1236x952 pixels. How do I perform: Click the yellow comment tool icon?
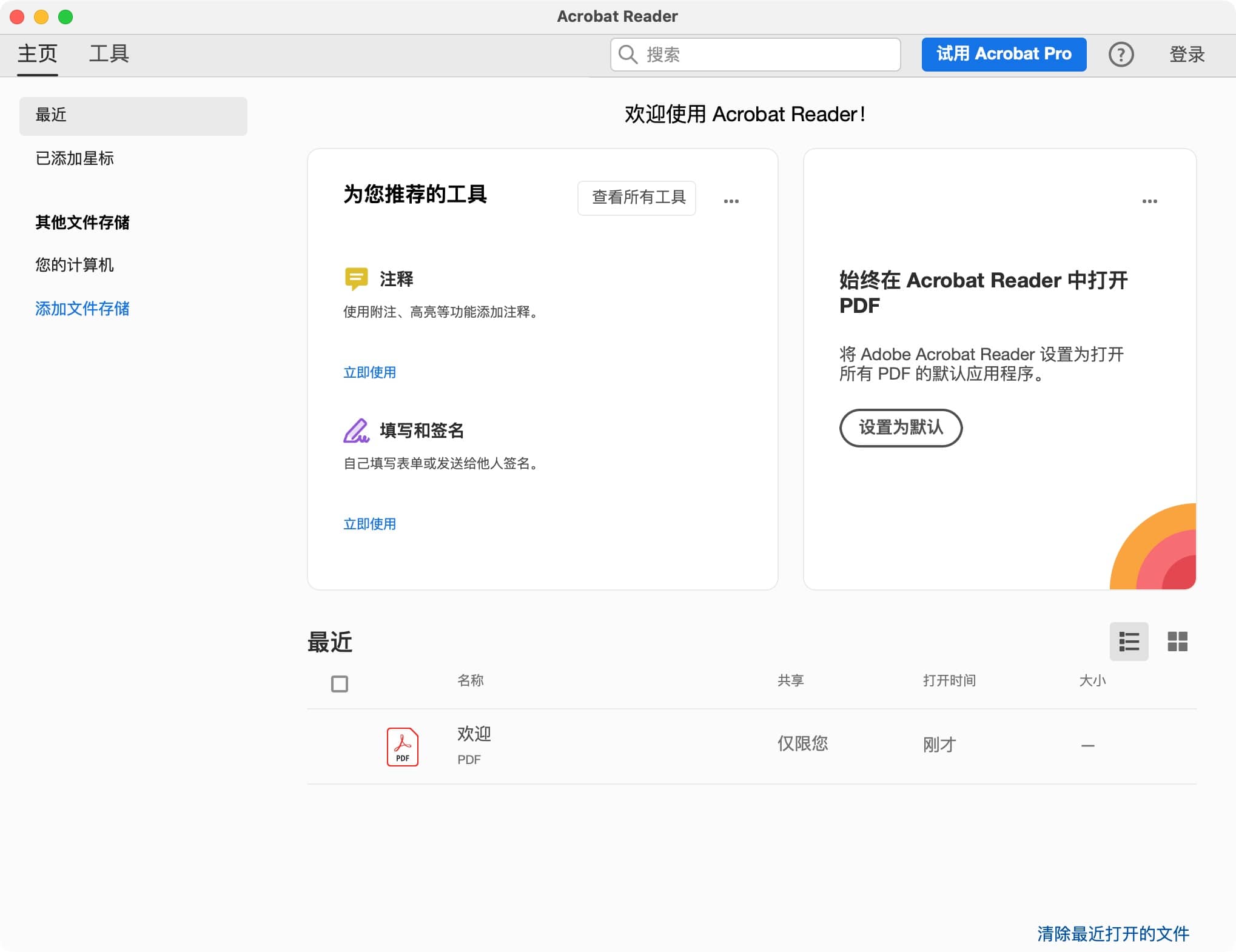point(356,278)
